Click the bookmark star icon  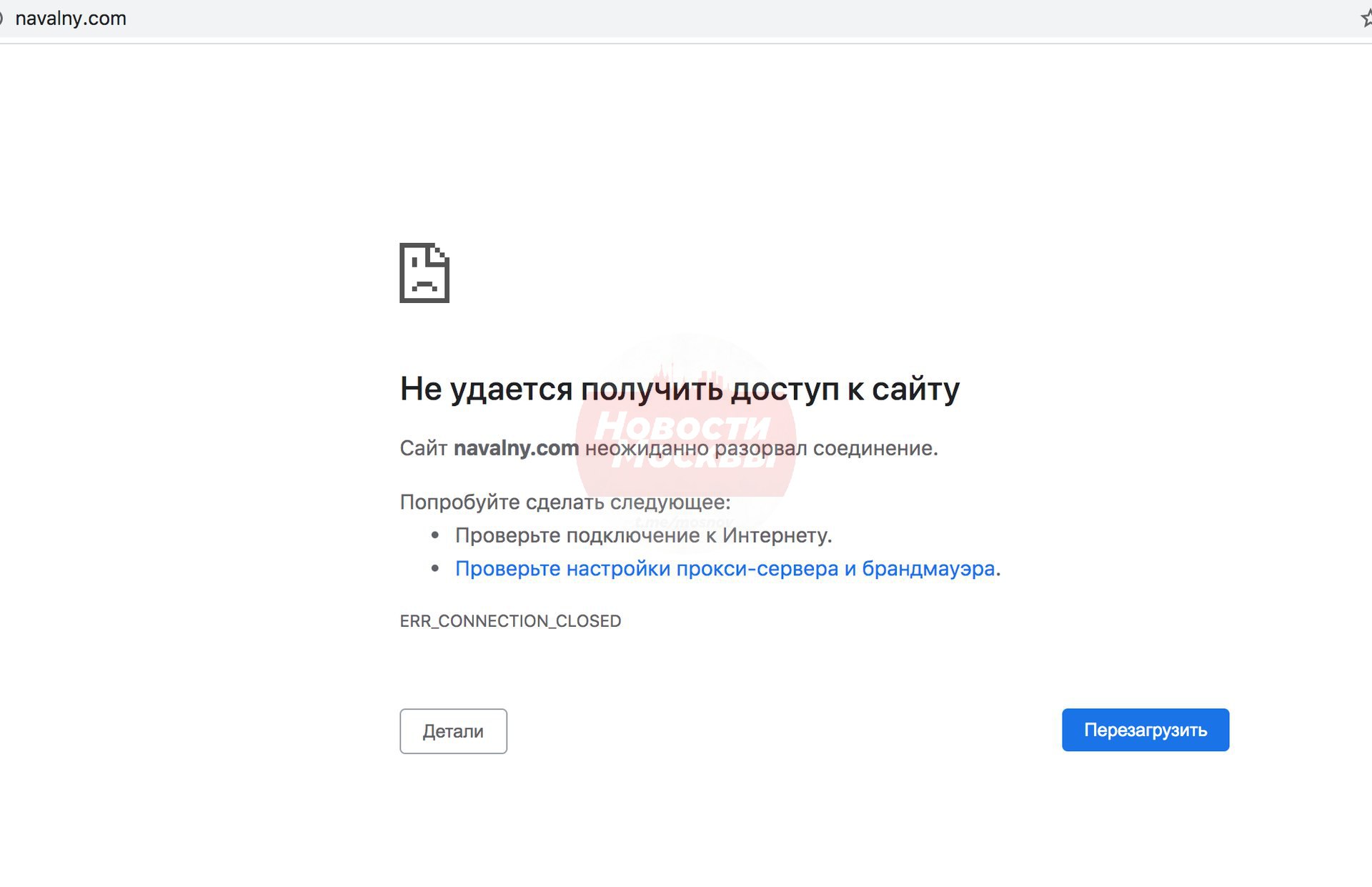1366,18
